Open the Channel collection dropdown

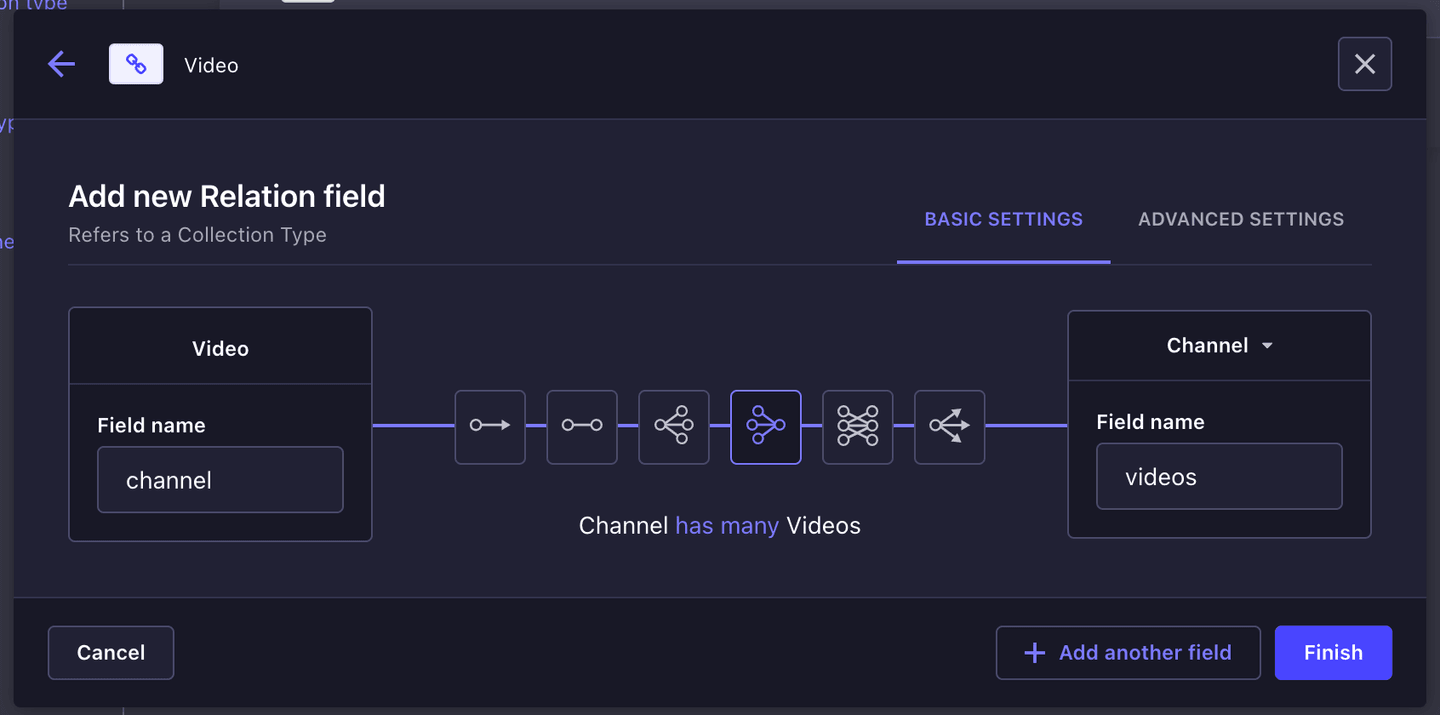[x=1219, y=345]
